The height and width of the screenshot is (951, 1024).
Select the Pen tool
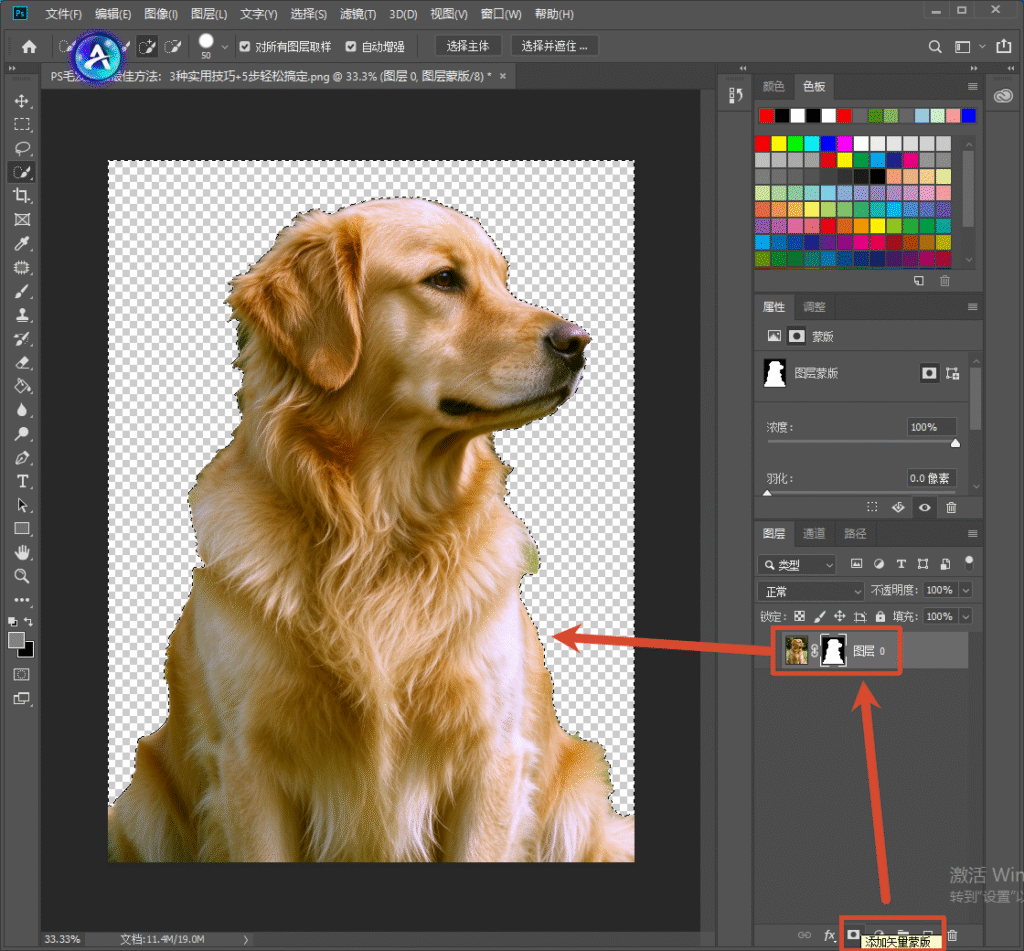click(22, 458)
